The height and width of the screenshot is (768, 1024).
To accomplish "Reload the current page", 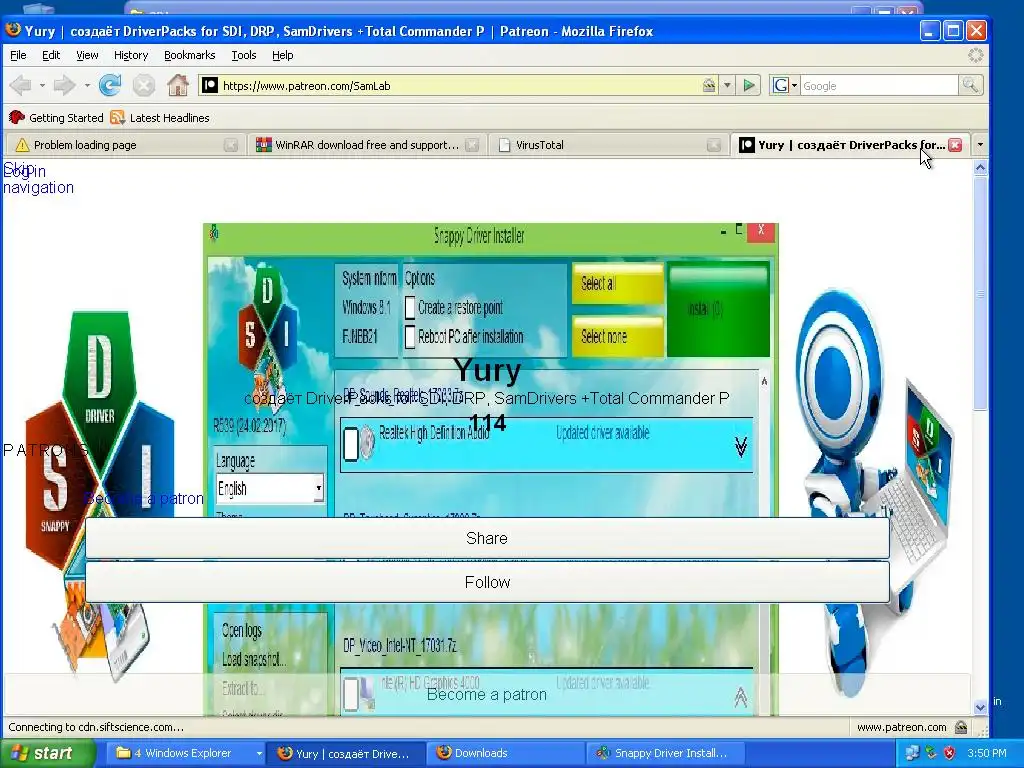I will (110, 86).
